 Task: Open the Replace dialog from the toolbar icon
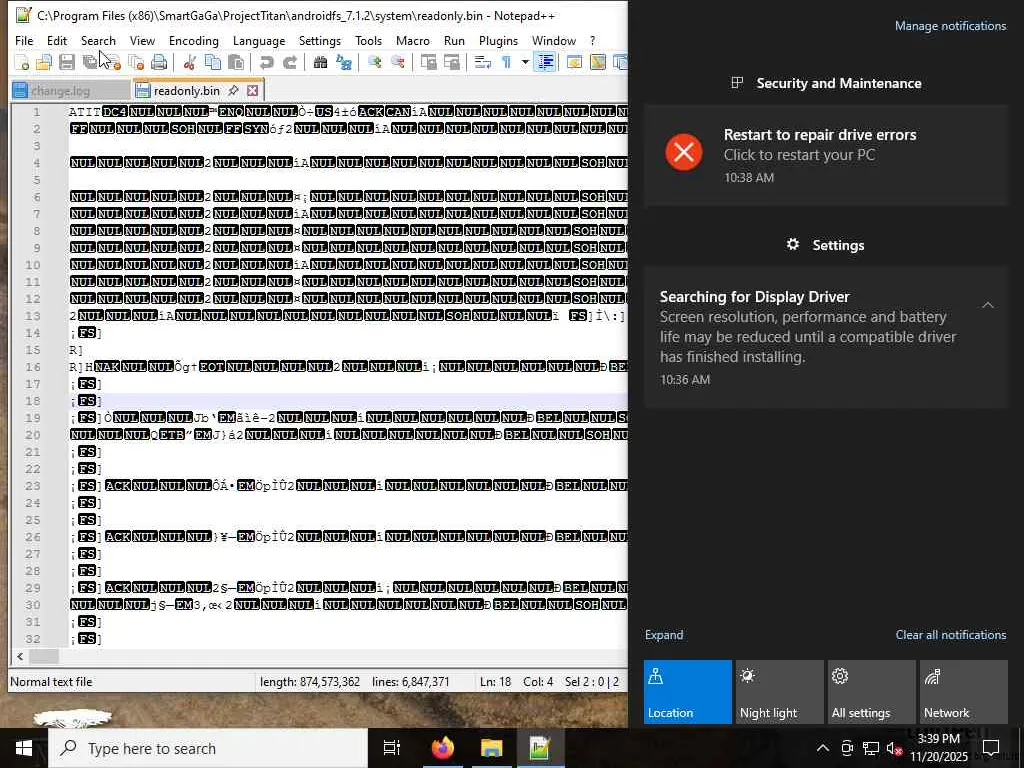344,63
